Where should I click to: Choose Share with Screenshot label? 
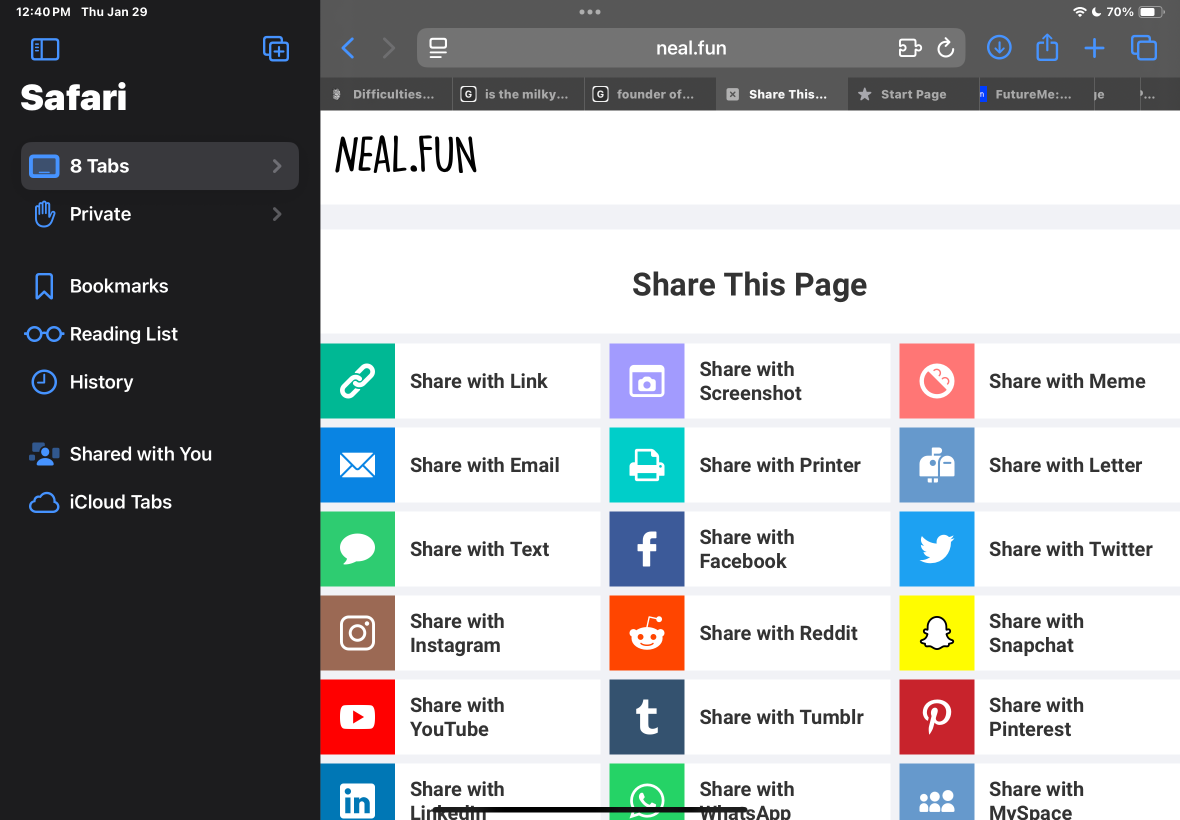coord(750,381)
